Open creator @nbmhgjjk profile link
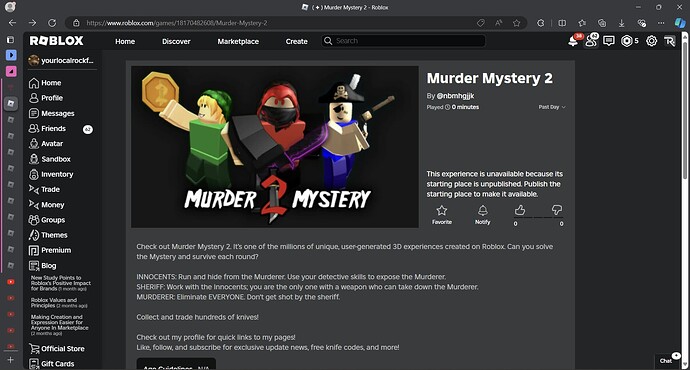The width and height of the screenshot is (690, 370). pyautogui.click(x=455, y=95)
